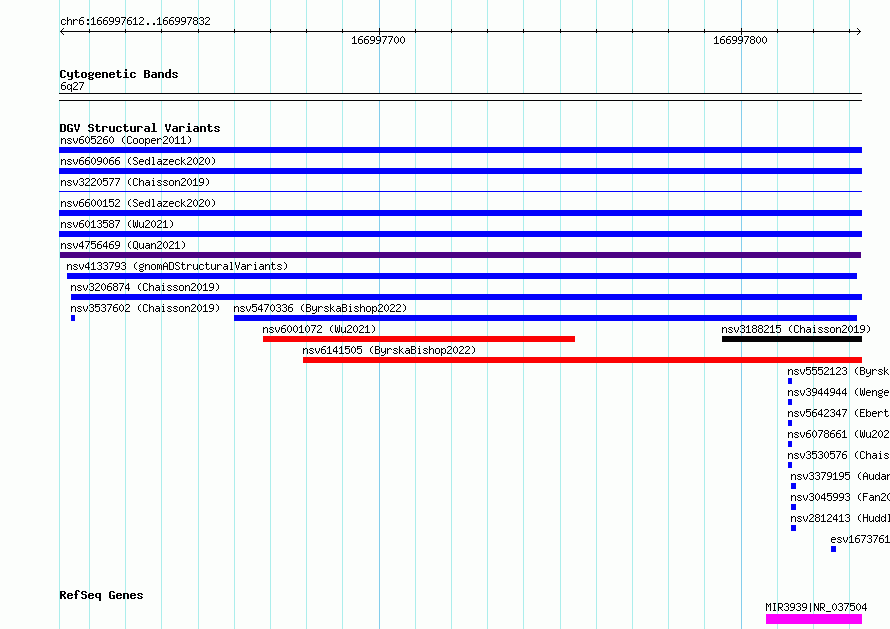Click the Cytogenetic Bands track heading
890x629 pixels.
tap(119, 74)
